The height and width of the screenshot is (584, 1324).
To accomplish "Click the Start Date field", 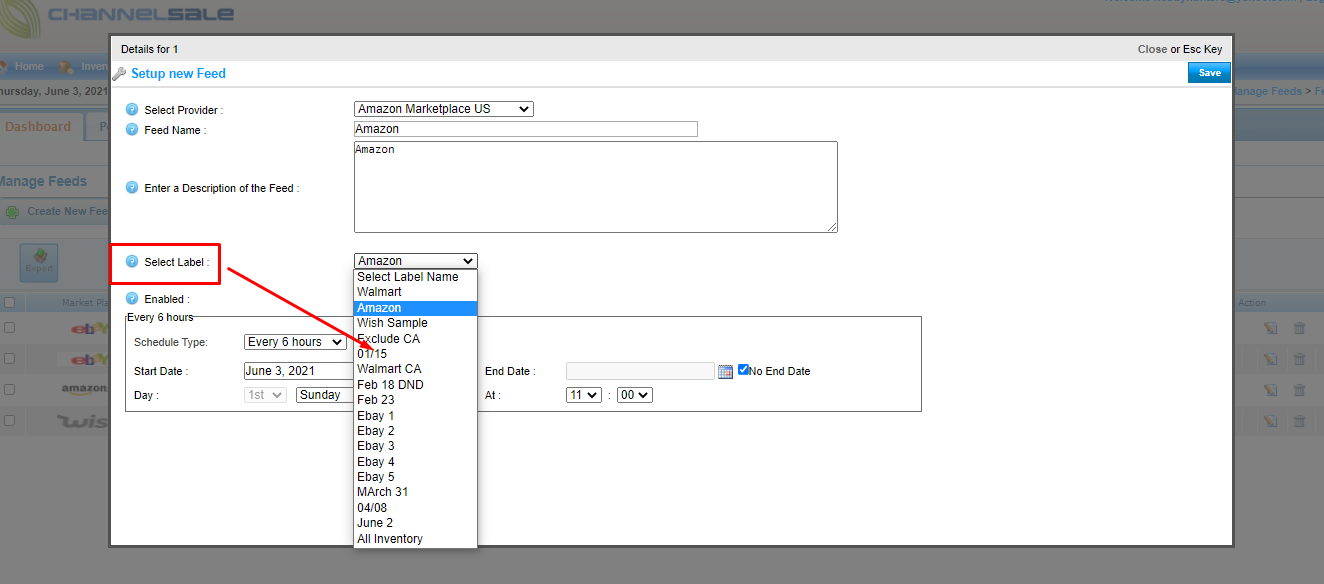I will (299, 371).
